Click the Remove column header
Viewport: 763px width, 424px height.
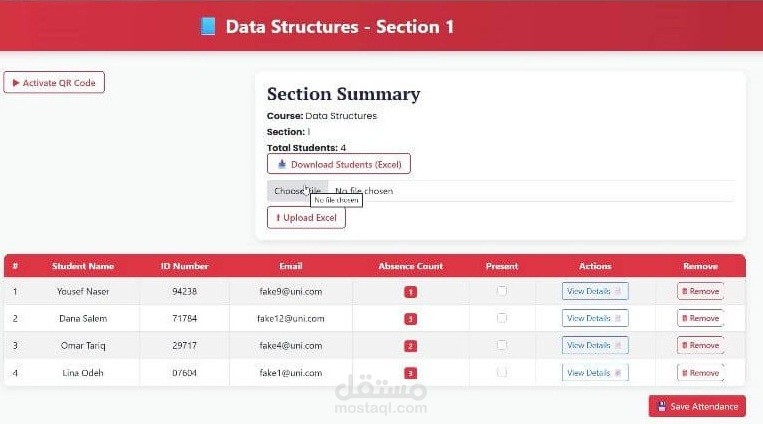point(700,266)
